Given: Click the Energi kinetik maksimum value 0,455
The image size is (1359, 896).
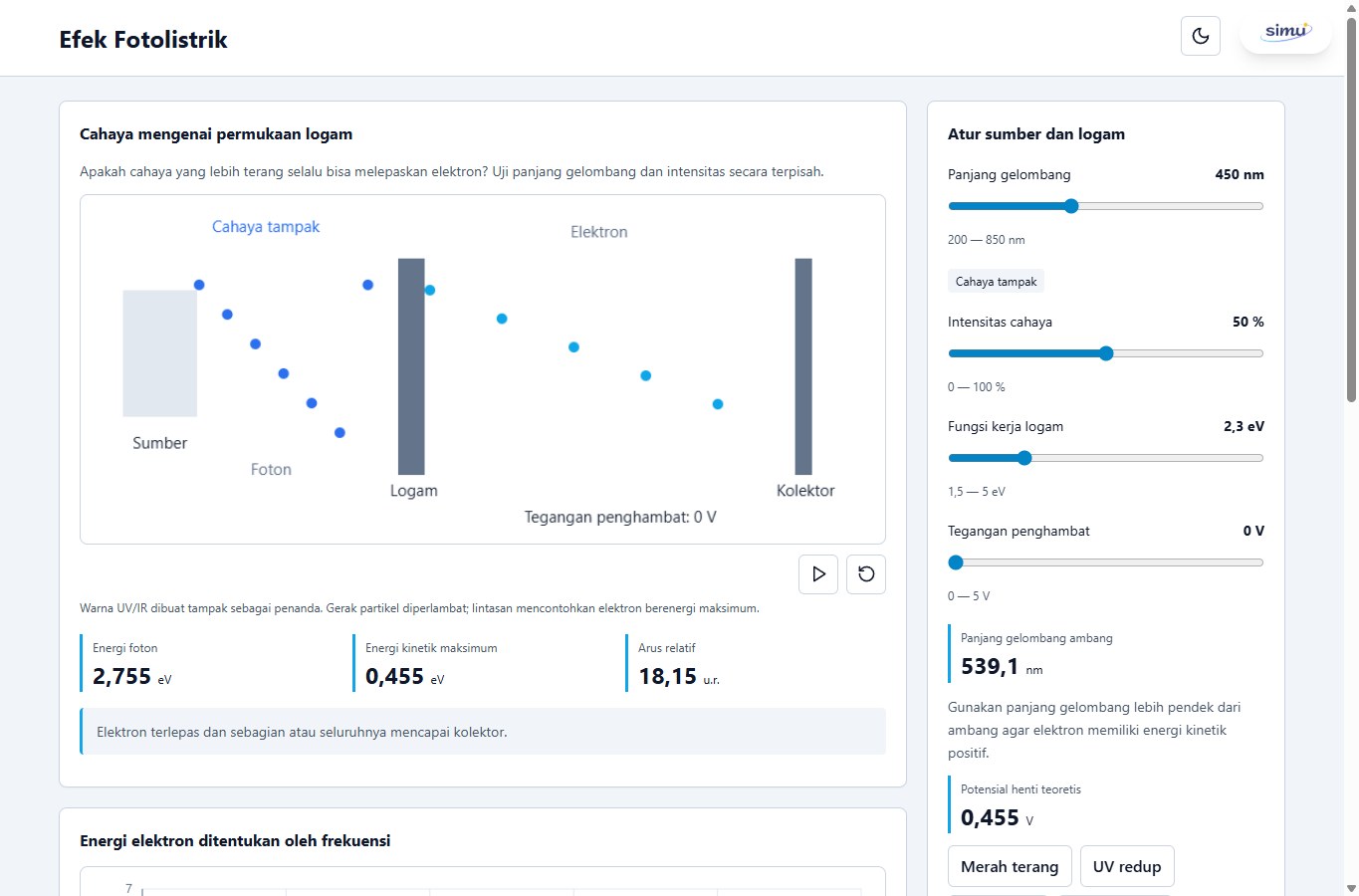Looking at the screenshot, I should 394,677.
